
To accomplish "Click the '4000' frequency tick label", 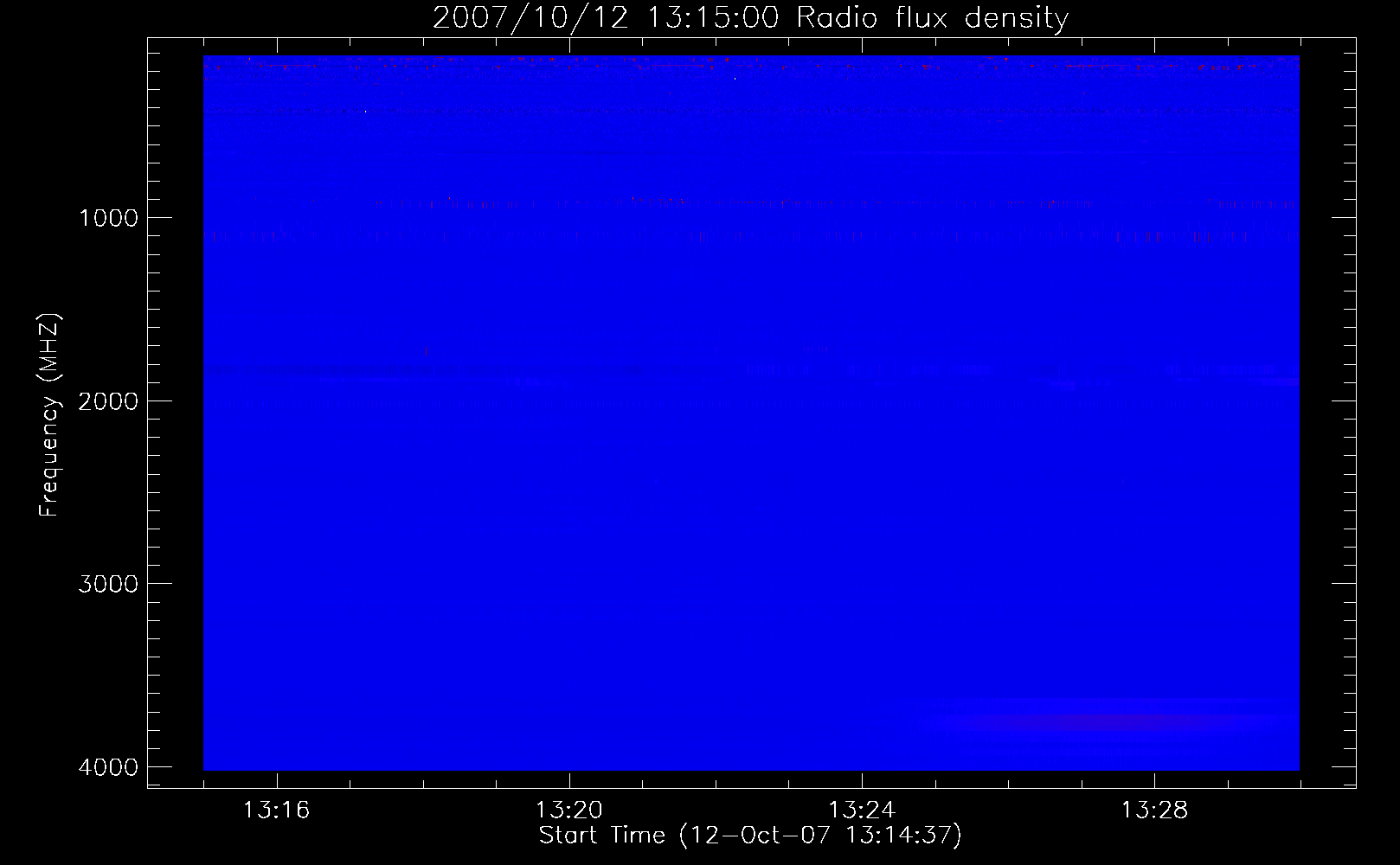I will [x=108, y=767].
